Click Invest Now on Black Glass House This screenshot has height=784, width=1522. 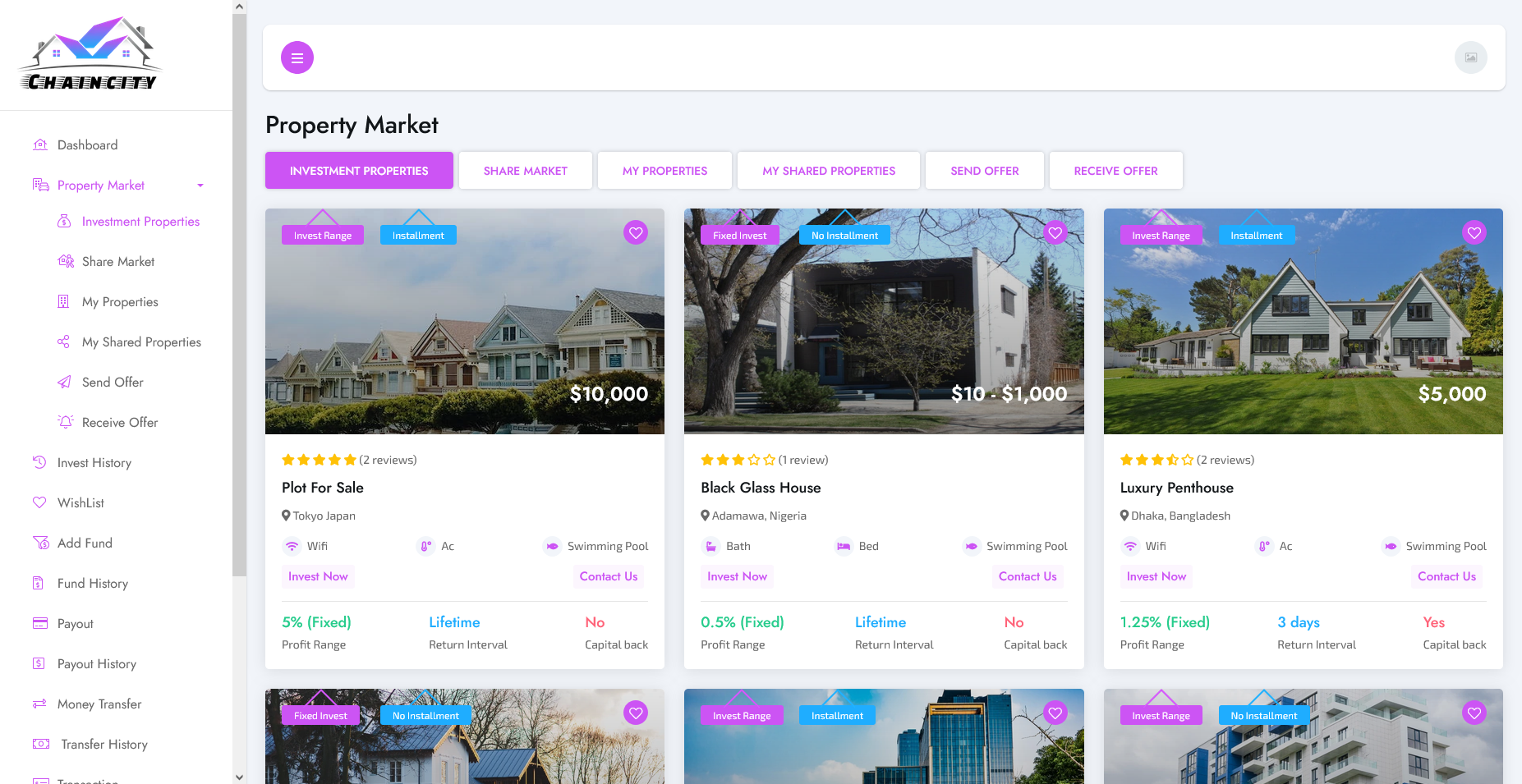738,576
